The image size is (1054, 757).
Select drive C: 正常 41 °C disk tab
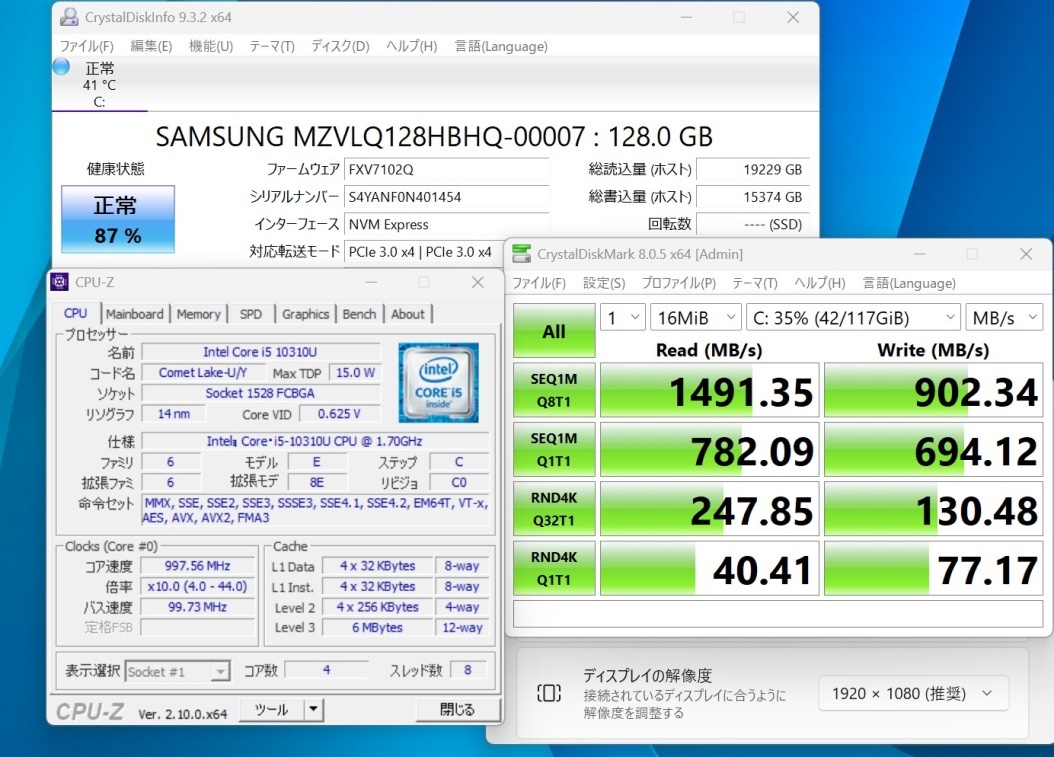coord(99,84)
